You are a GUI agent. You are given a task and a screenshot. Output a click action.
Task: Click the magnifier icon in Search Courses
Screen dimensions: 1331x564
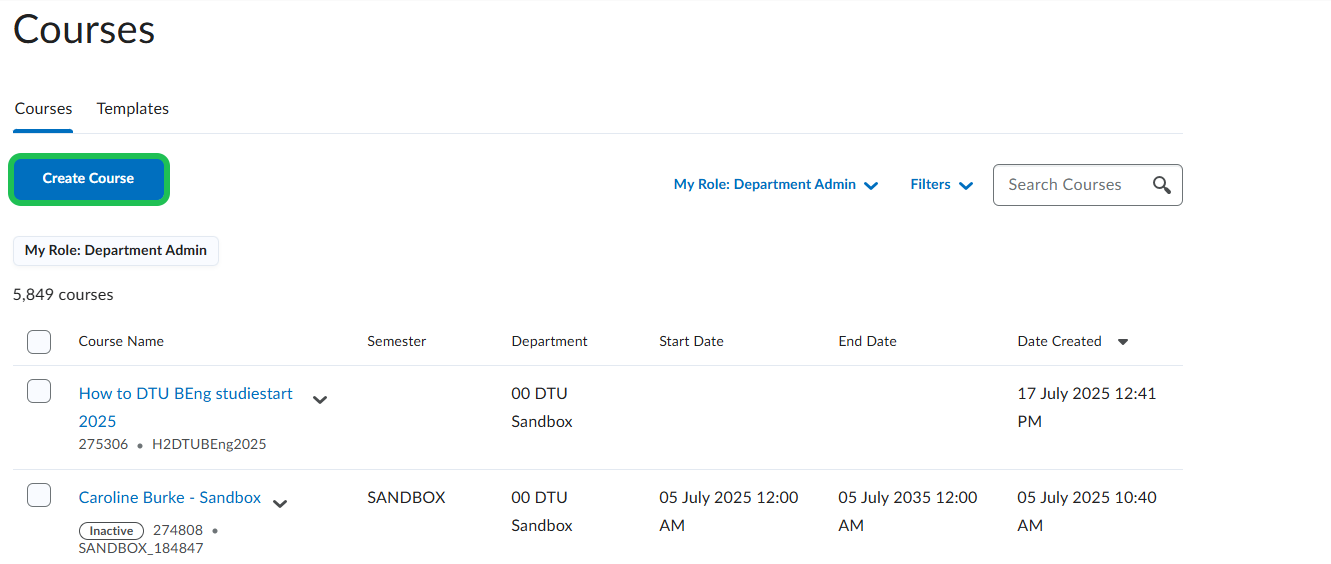coord(1161,185)
